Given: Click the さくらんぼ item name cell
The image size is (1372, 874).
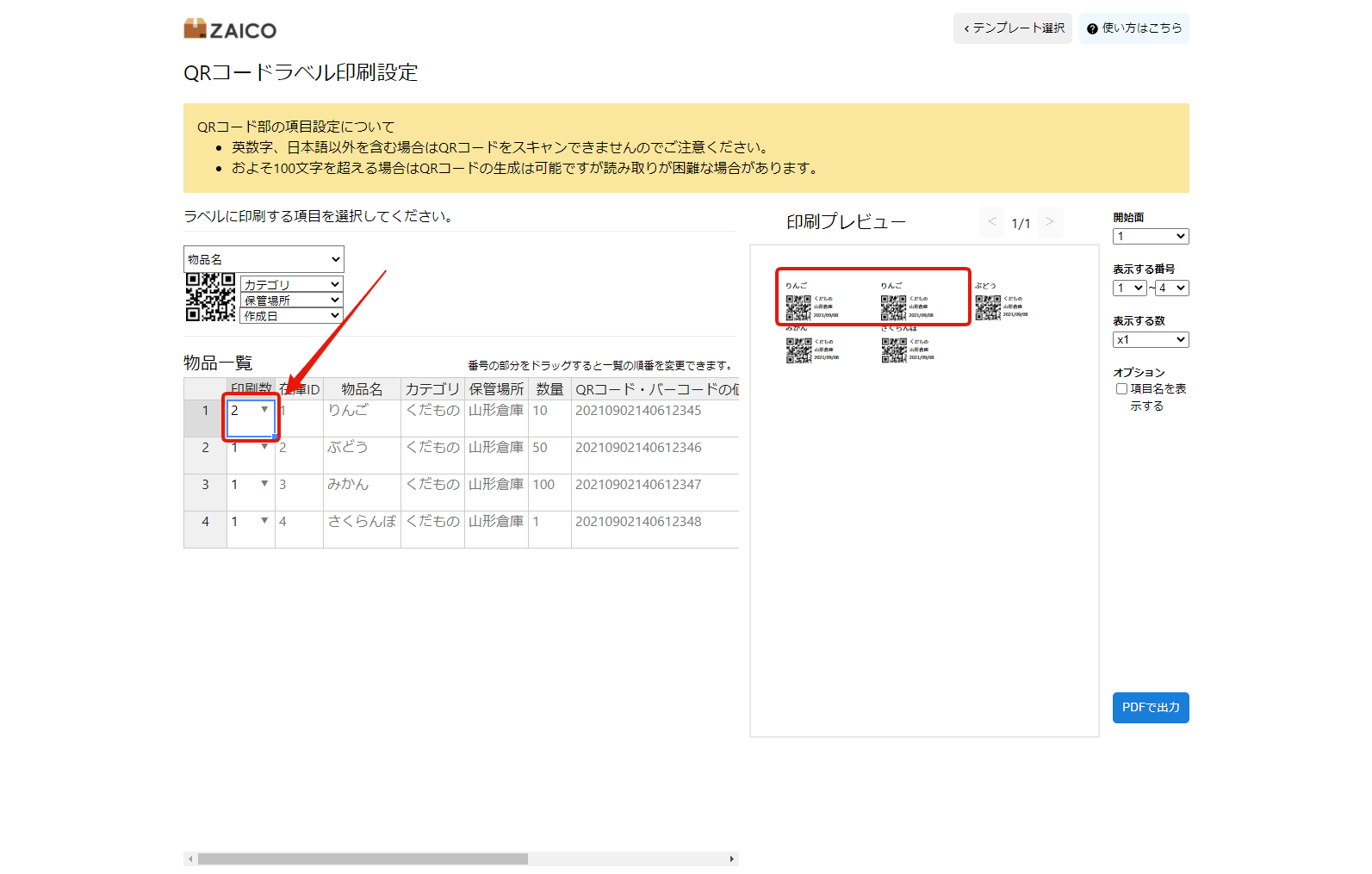Looking at the screenshot, I should [x=362, y=530].
